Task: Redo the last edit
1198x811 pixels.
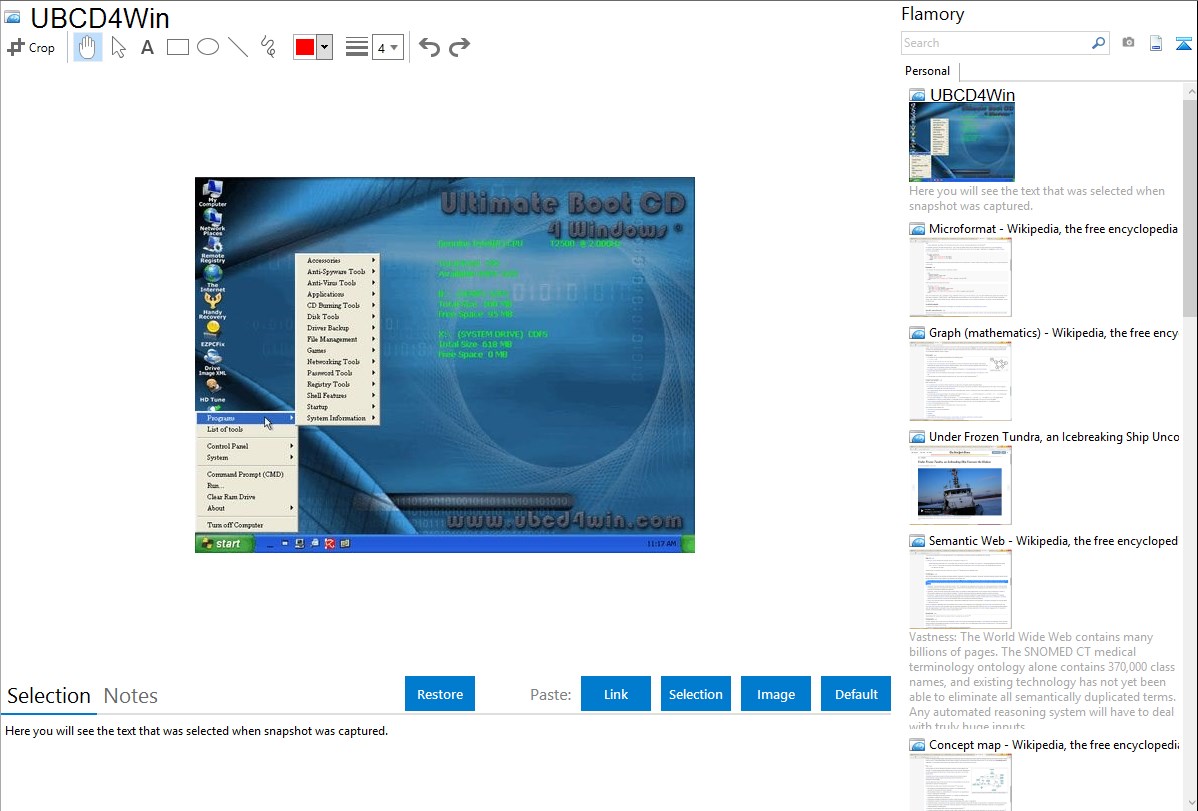Action: (459, 47)
